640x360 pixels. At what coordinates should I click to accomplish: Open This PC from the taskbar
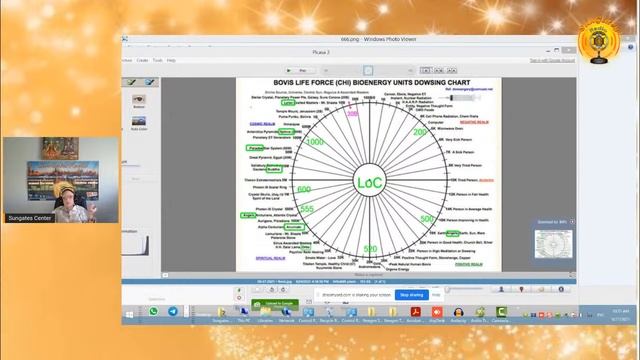(244, 313)
